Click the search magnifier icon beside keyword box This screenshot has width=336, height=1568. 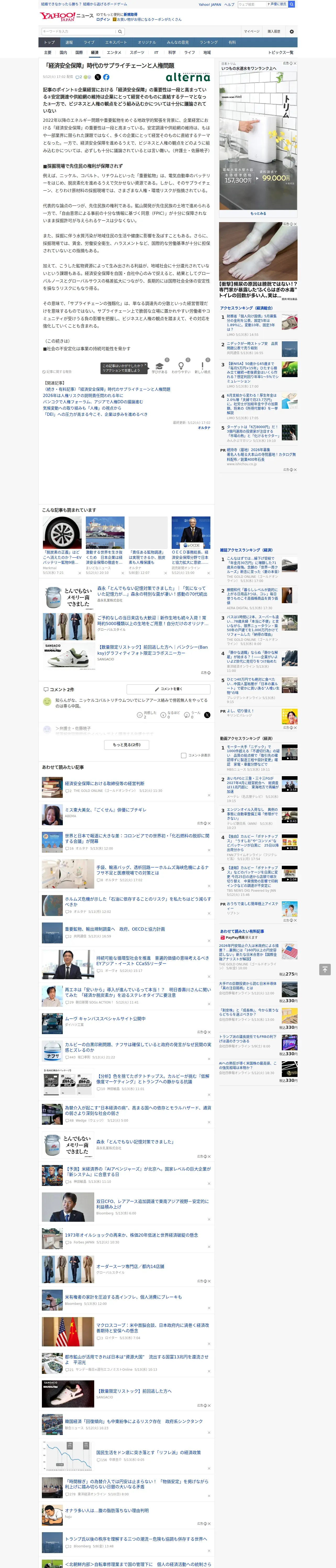coord(120,32)
